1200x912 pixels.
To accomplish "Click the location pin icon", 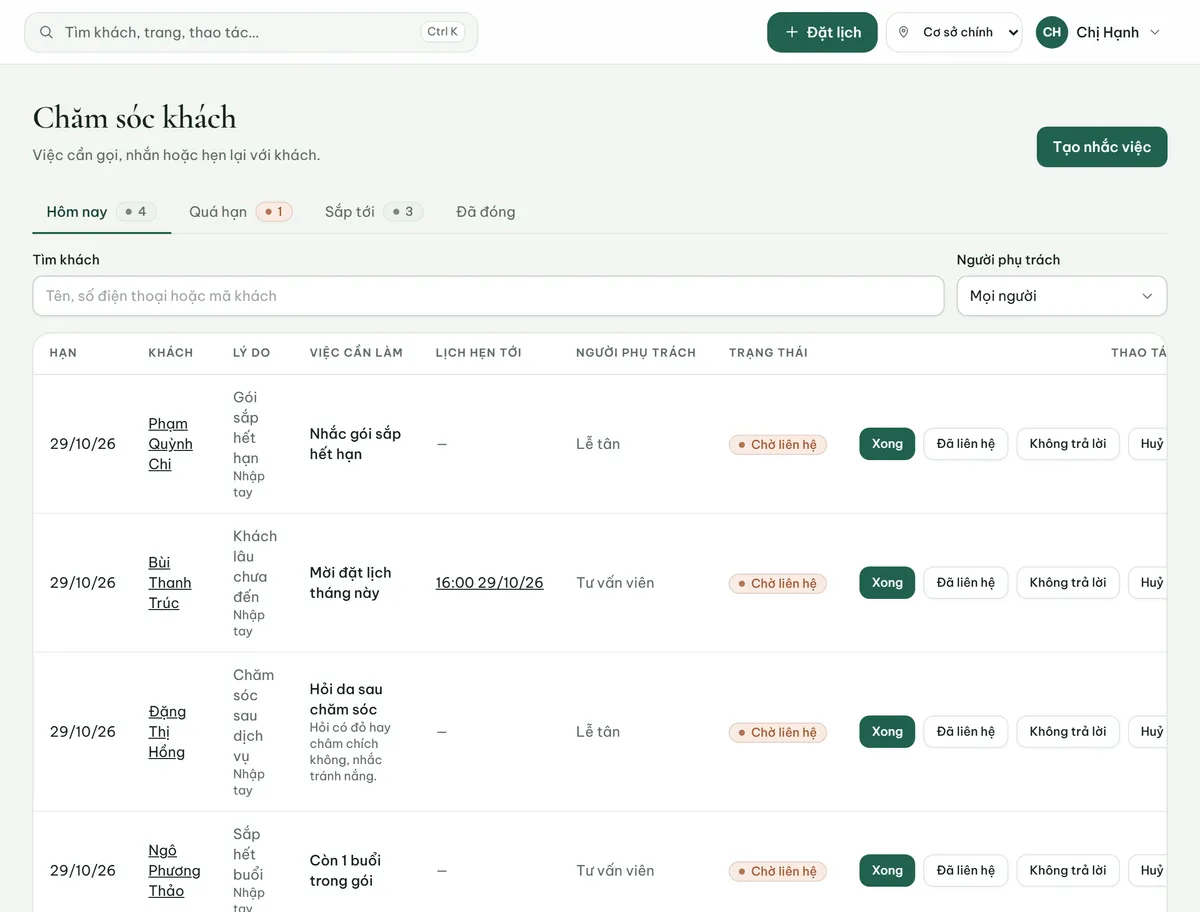I will coord(904,32).
